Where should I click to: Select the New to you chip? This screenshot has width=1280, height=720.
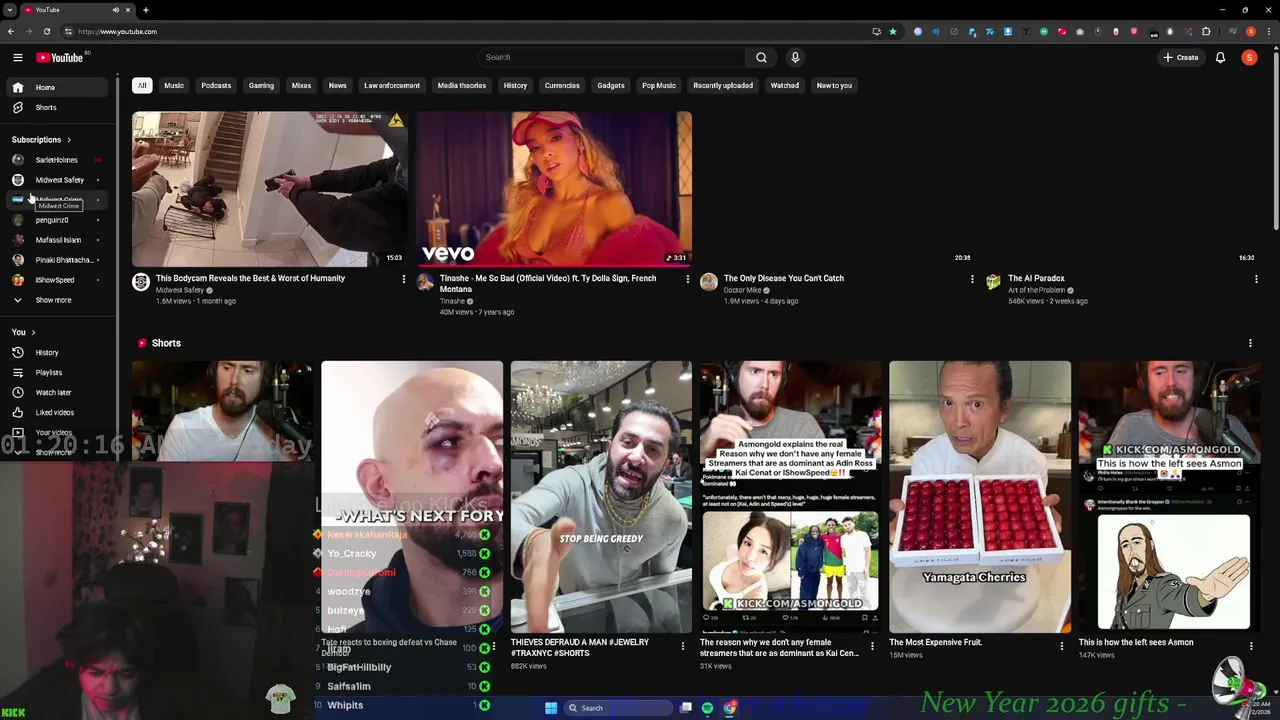pos(834,85)
